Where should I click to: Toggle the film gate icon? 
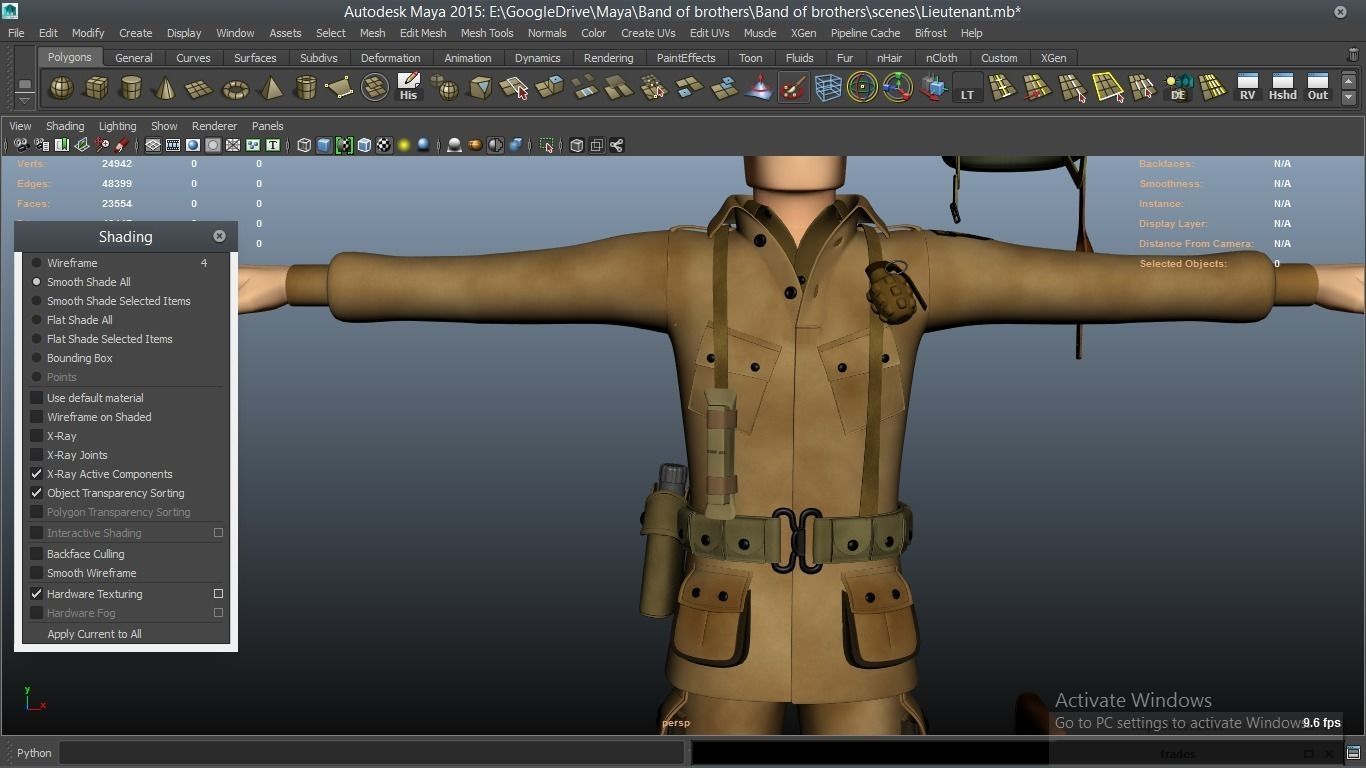173,145
